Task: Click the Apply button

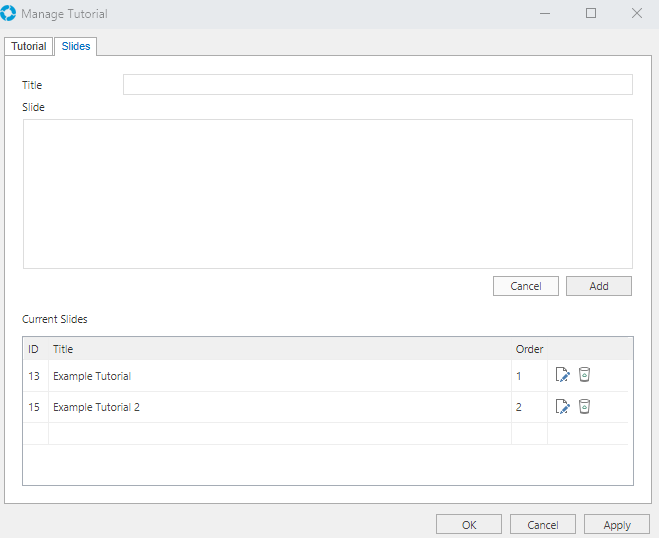Action: 617,525
